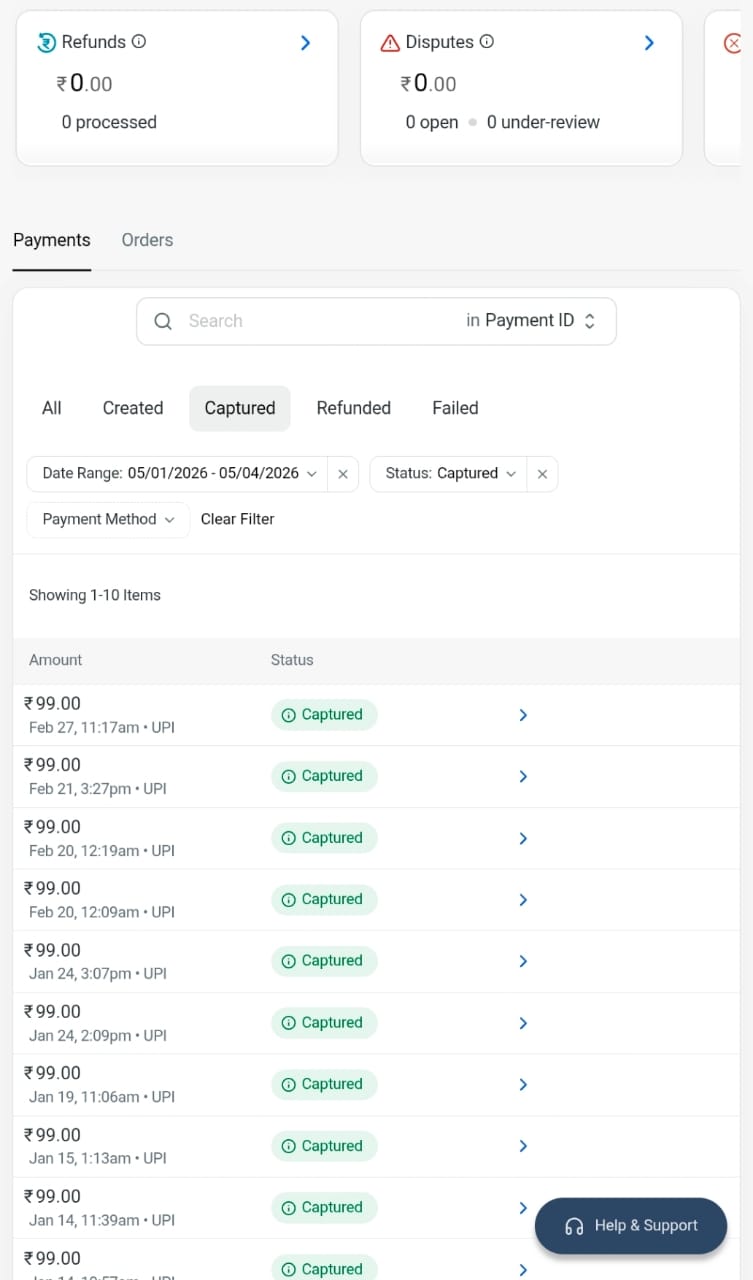
Task: Remove the Date Range filter with X
Action: point(343,474)
